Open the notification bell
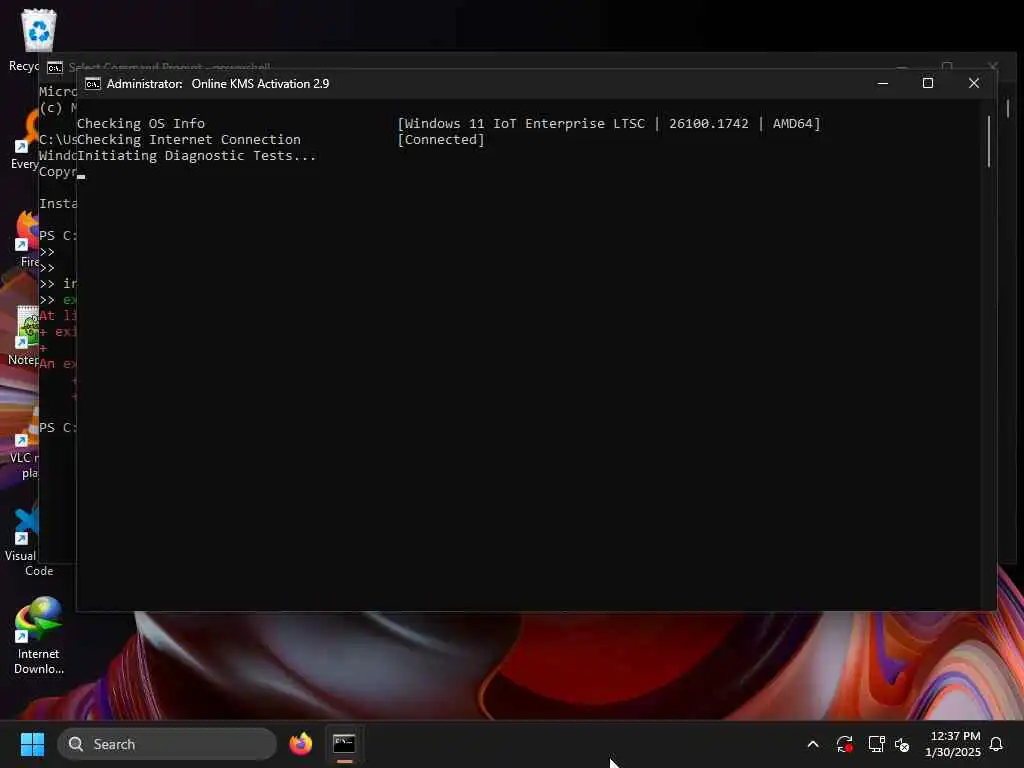Screen dimensions: 1024x768 [996, 744]
